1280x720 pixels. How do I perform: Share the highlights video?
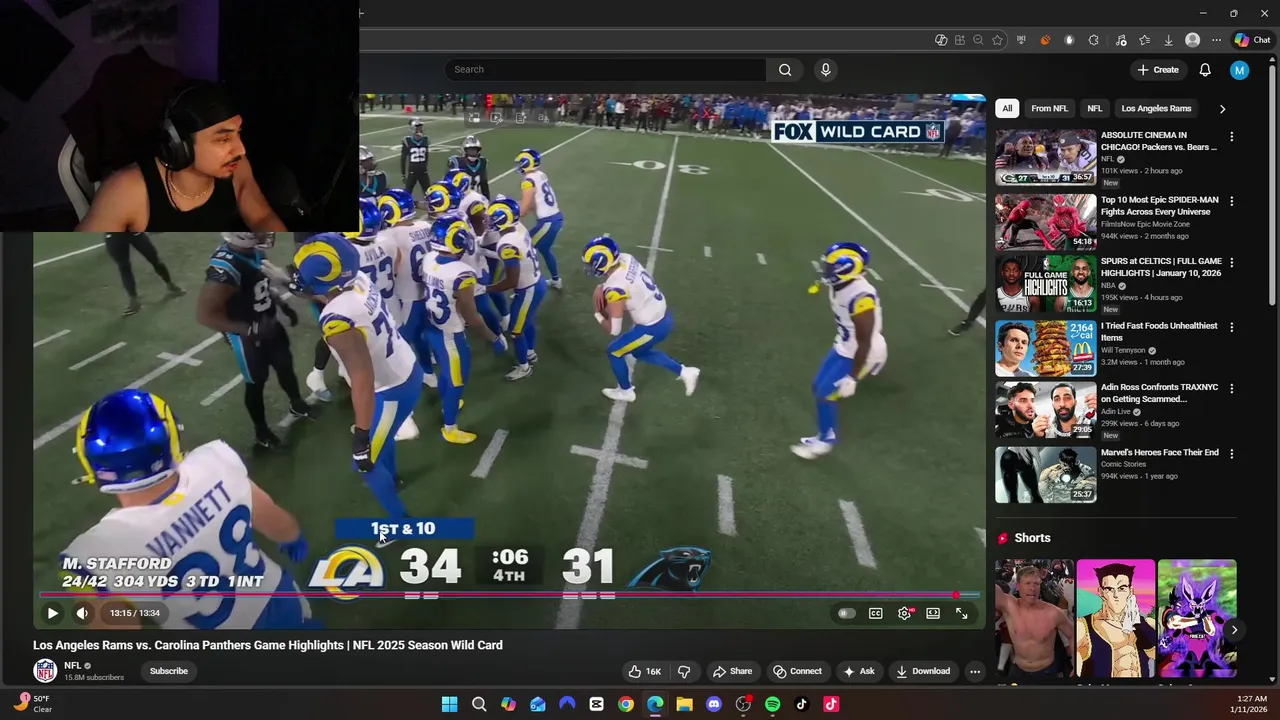(731, 671)
